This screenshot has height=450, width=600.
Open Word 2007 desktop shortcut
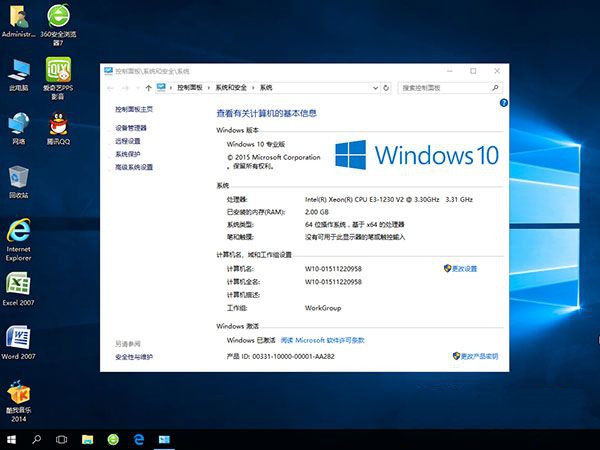point(18,338)
